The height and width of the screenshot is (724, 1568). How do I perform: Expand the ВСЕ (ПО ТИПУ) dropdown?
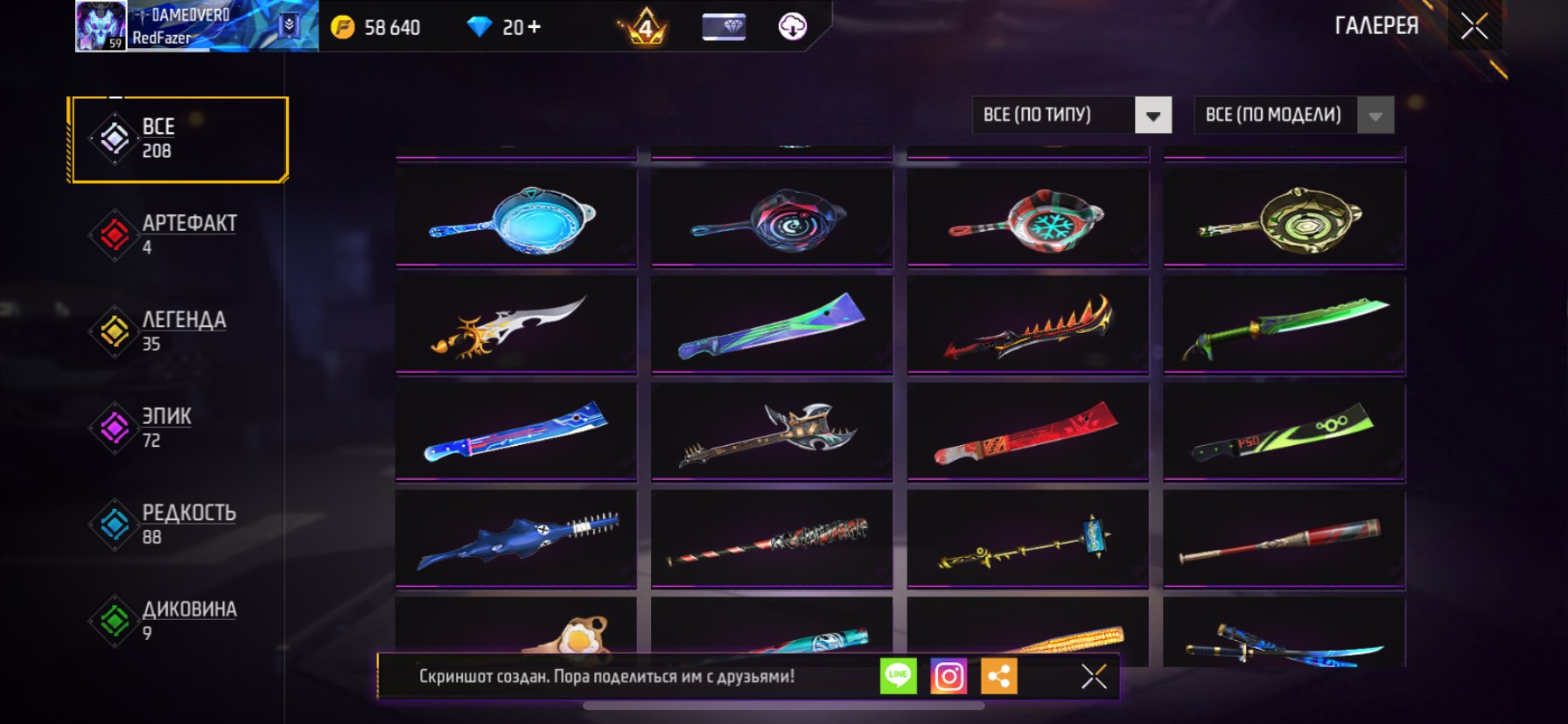[x=1072, y=115]
